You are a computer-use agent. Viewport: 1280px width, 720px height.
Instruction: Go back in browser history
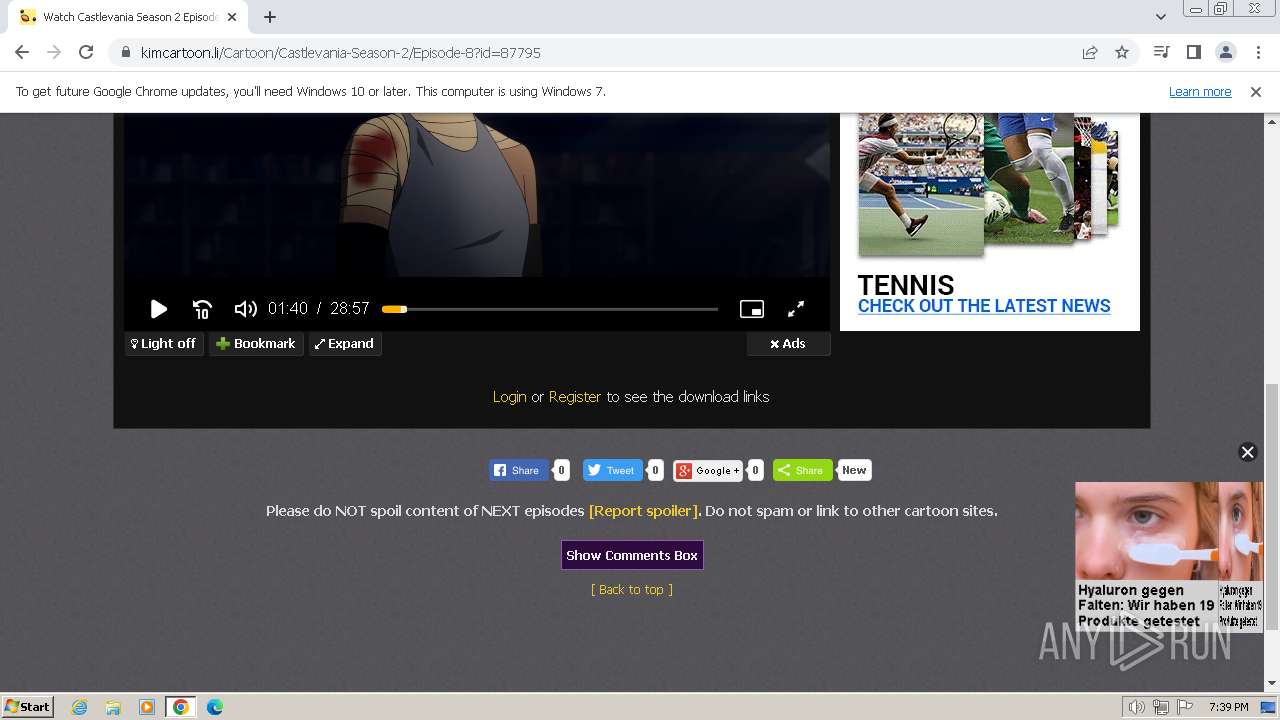point(22,52)
